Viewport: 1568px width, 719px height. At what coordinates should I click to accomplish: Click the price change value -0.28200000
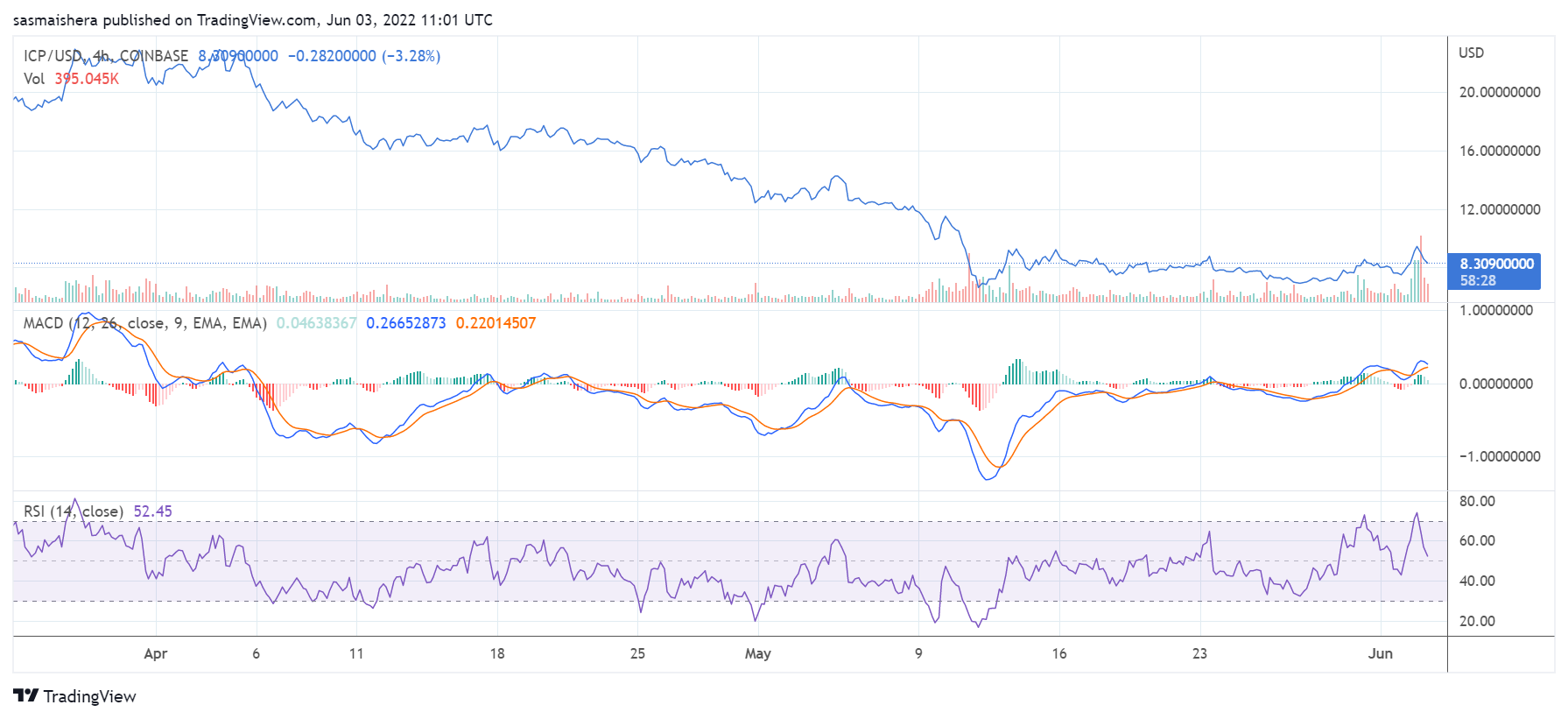[x=332, y=56]
